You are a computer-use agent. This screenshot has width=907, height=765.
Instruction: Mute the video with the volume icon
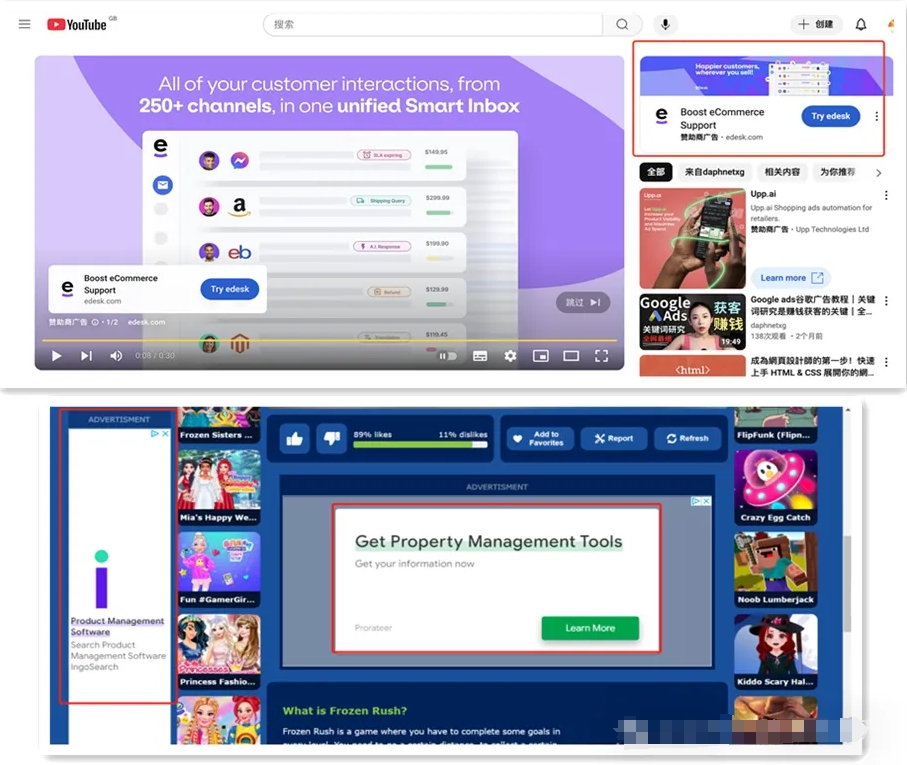pyautogui.click(x=116, y=356)
